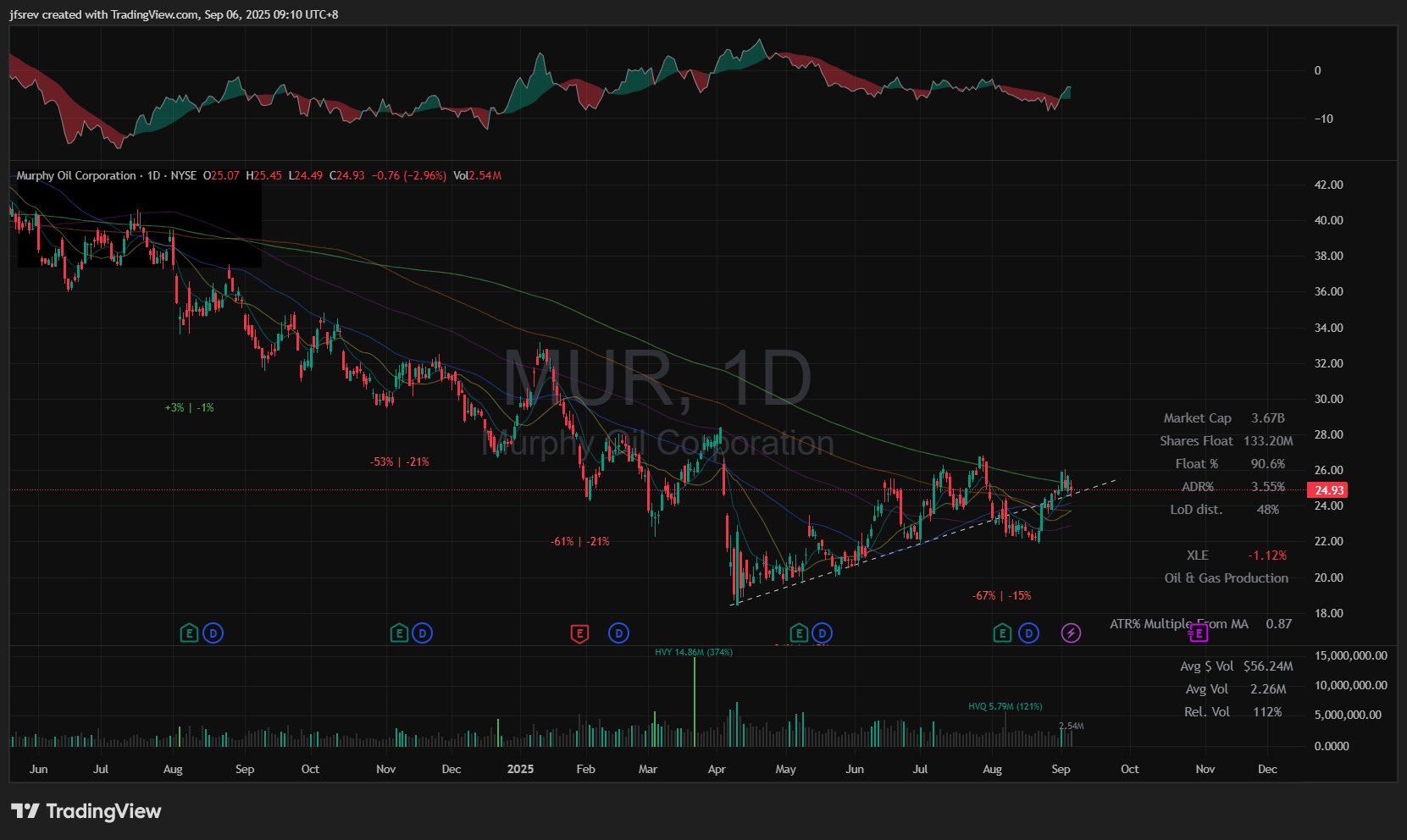
Task: Click the purple lightning bolt news marker
Action: click(1071, 633)
